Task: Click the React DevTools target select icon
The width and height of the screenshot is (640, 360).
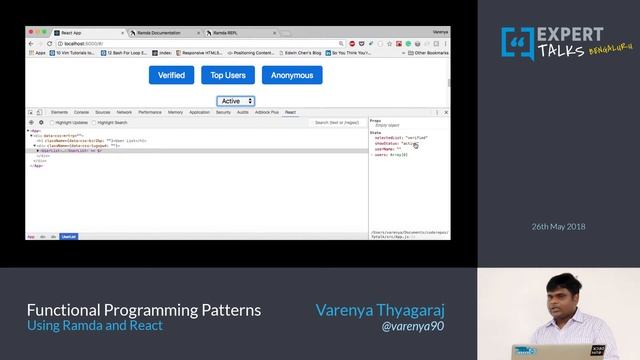Action: pos(31,122)
